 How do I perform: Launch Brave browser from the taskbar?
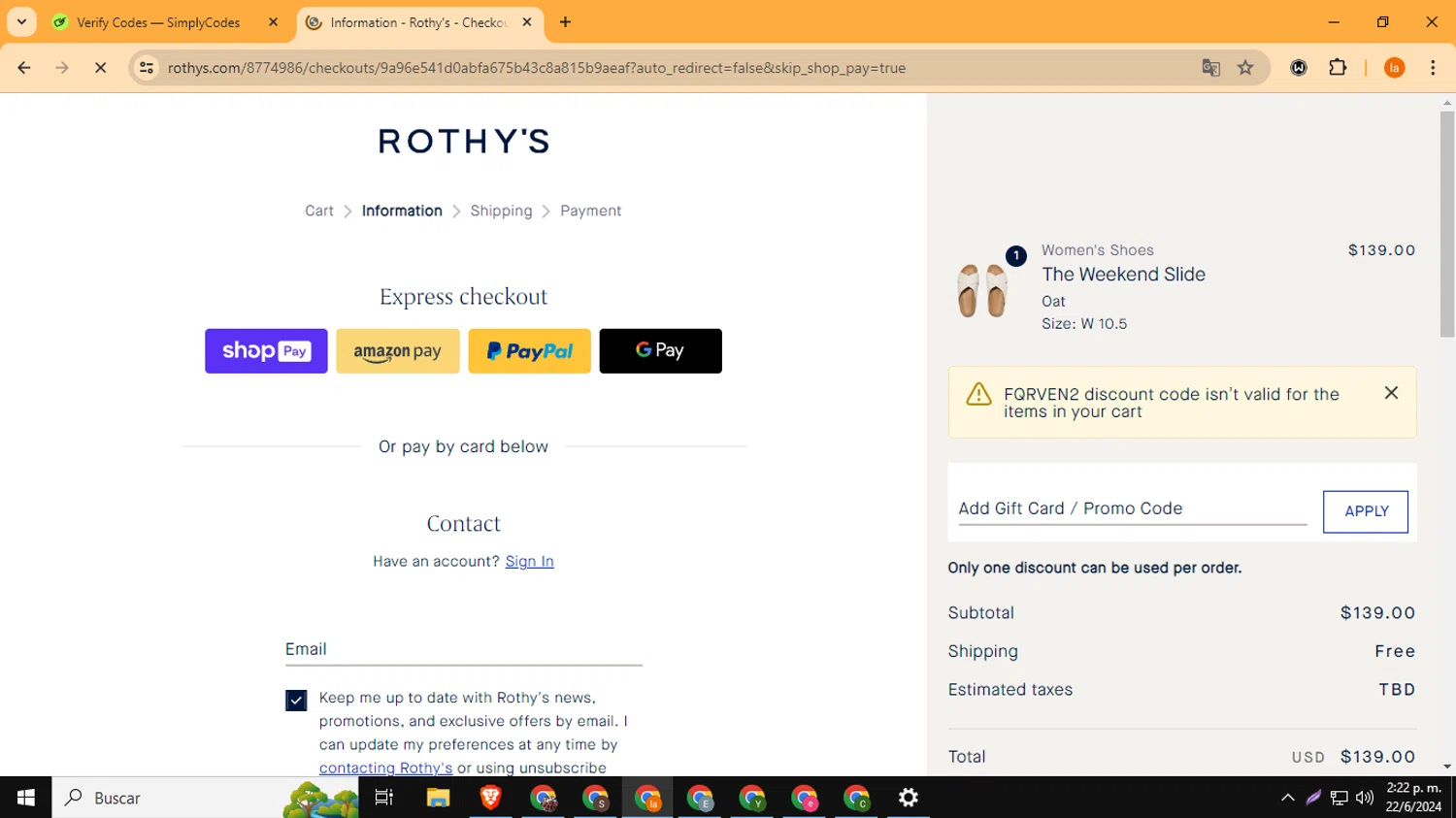(490, 798)
